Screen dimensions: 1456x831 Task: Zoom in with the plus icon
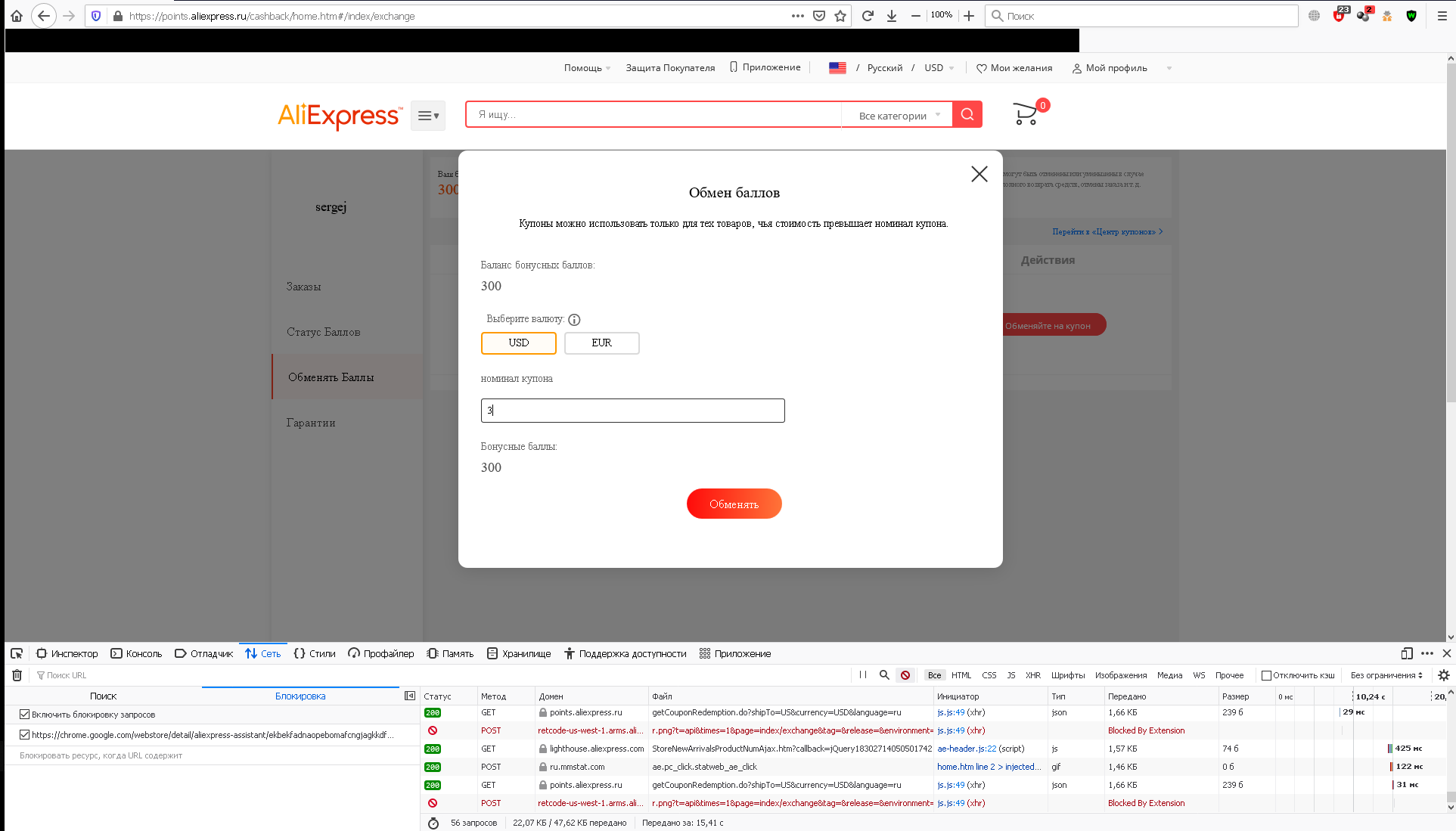click(969, 16)
